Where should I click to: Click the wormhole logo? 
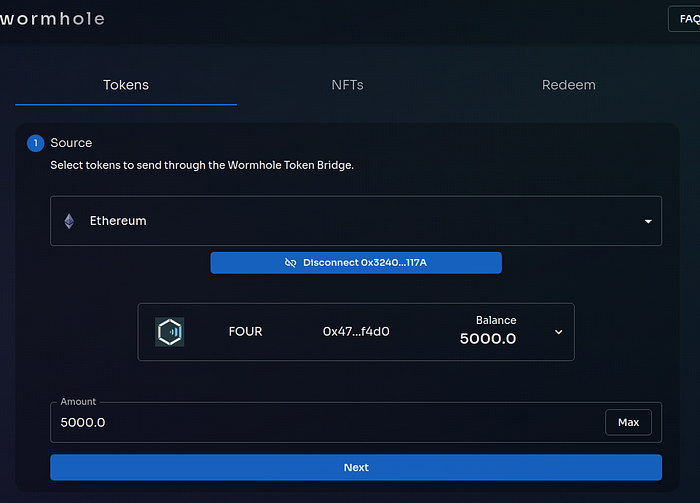[x=52, y=19]
